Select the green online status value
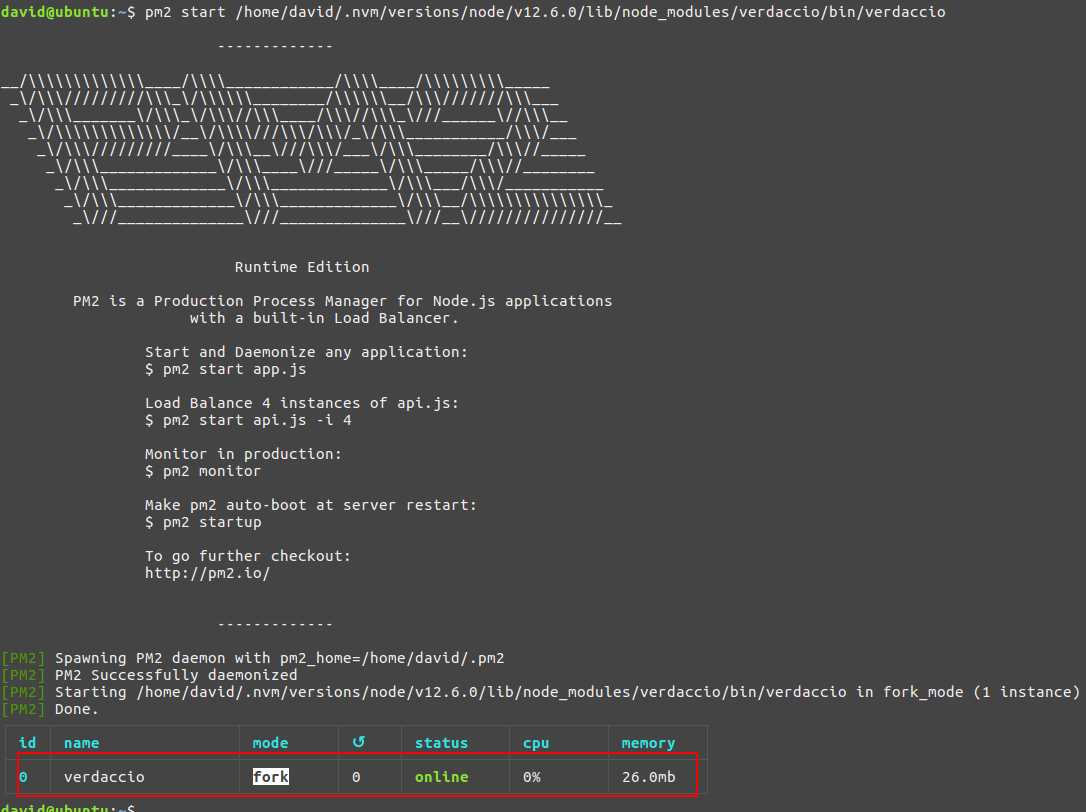 click(x=441, y=777)
